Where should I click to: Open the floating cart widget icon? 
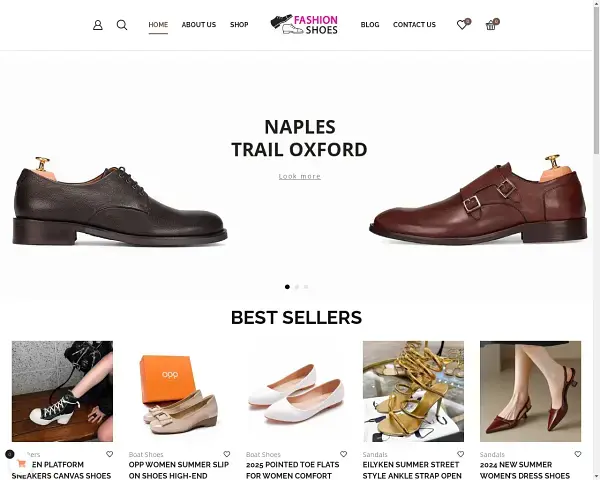[x=20, y=463]
